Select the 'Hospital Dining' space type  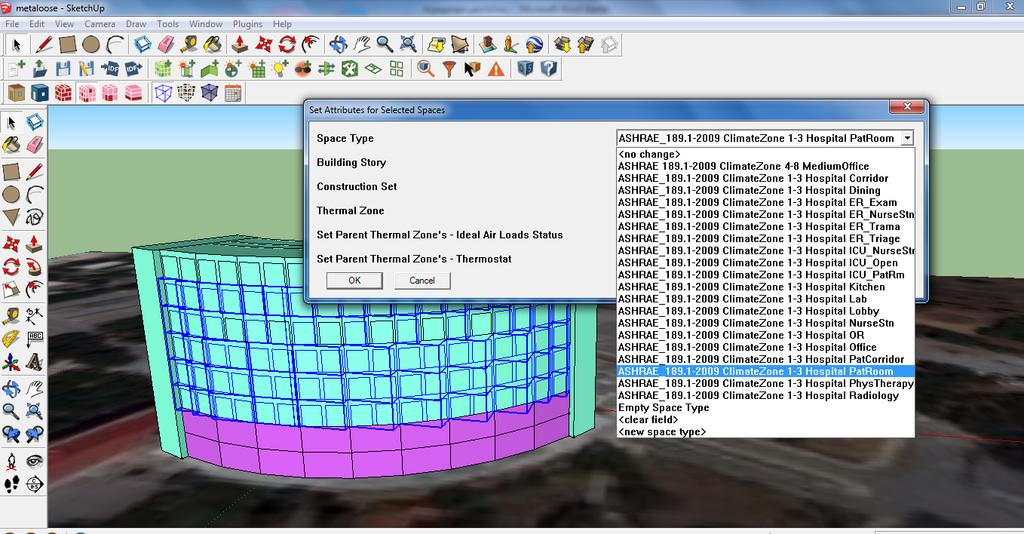tap(765, 190)
